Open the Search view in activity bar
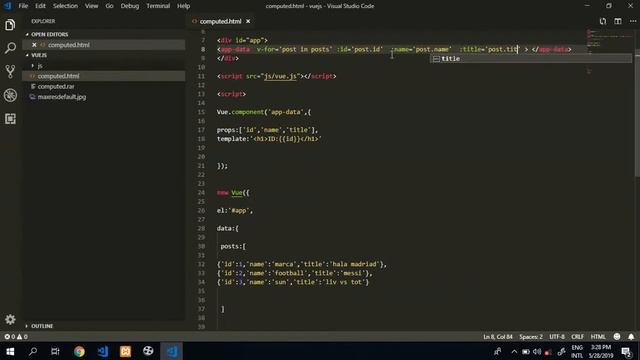 coord(10,48)
